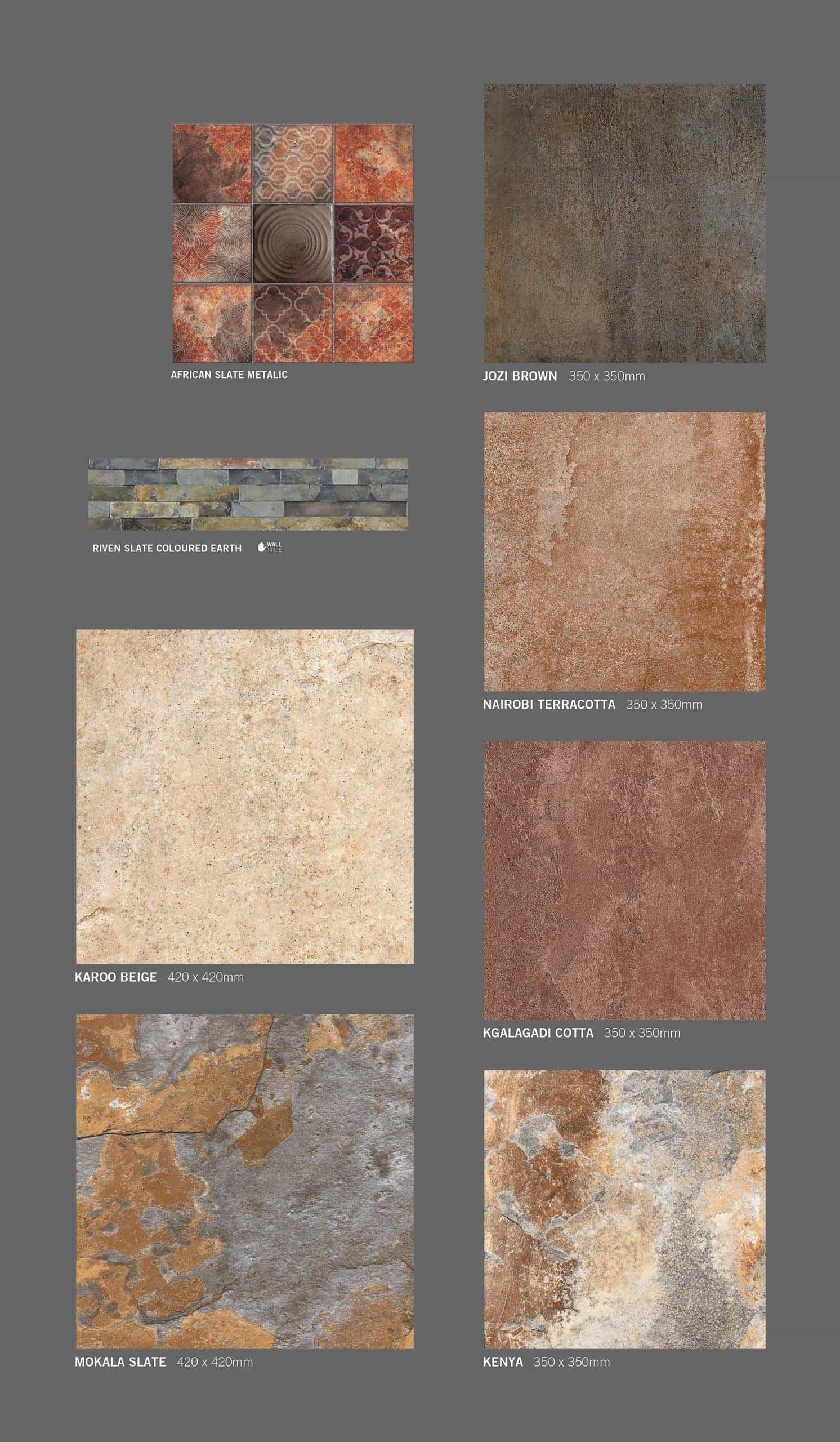Click the 'KENYA' label
Screen dimensions: 840x1442
(503, 1363)
